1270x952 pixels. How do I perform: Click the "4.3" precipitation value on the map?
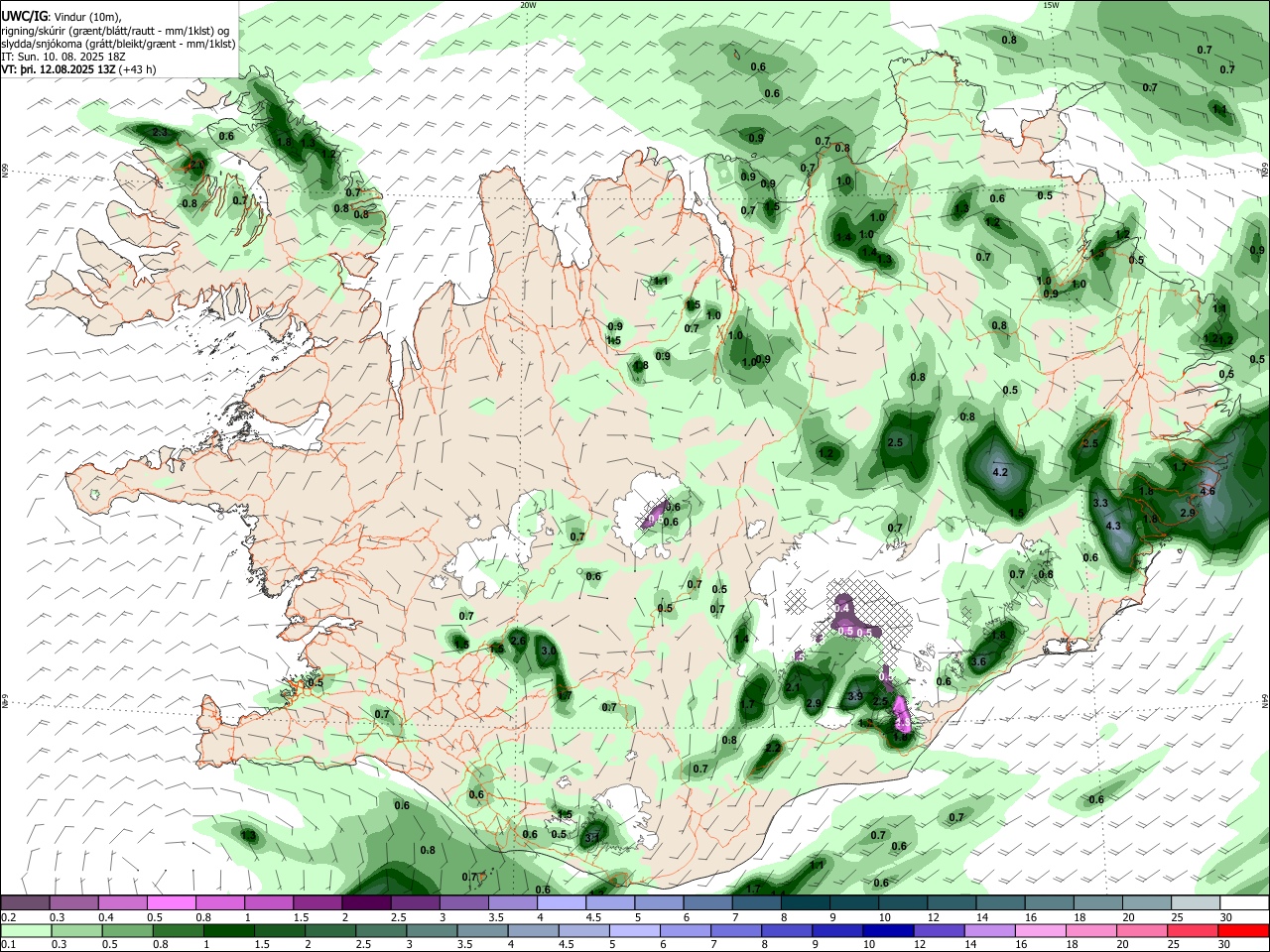(x=1113, y=527)
